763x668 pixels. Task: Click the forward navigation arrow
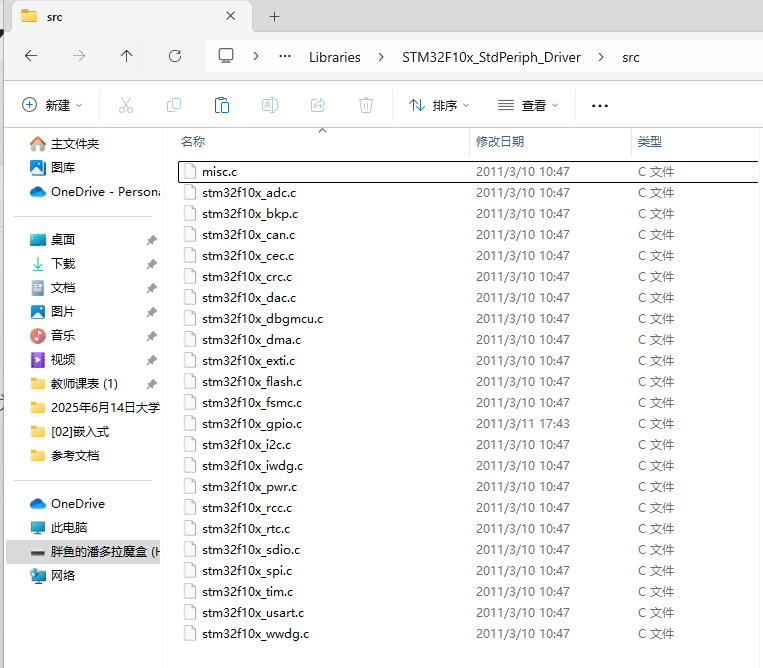[x=79, y=56]
